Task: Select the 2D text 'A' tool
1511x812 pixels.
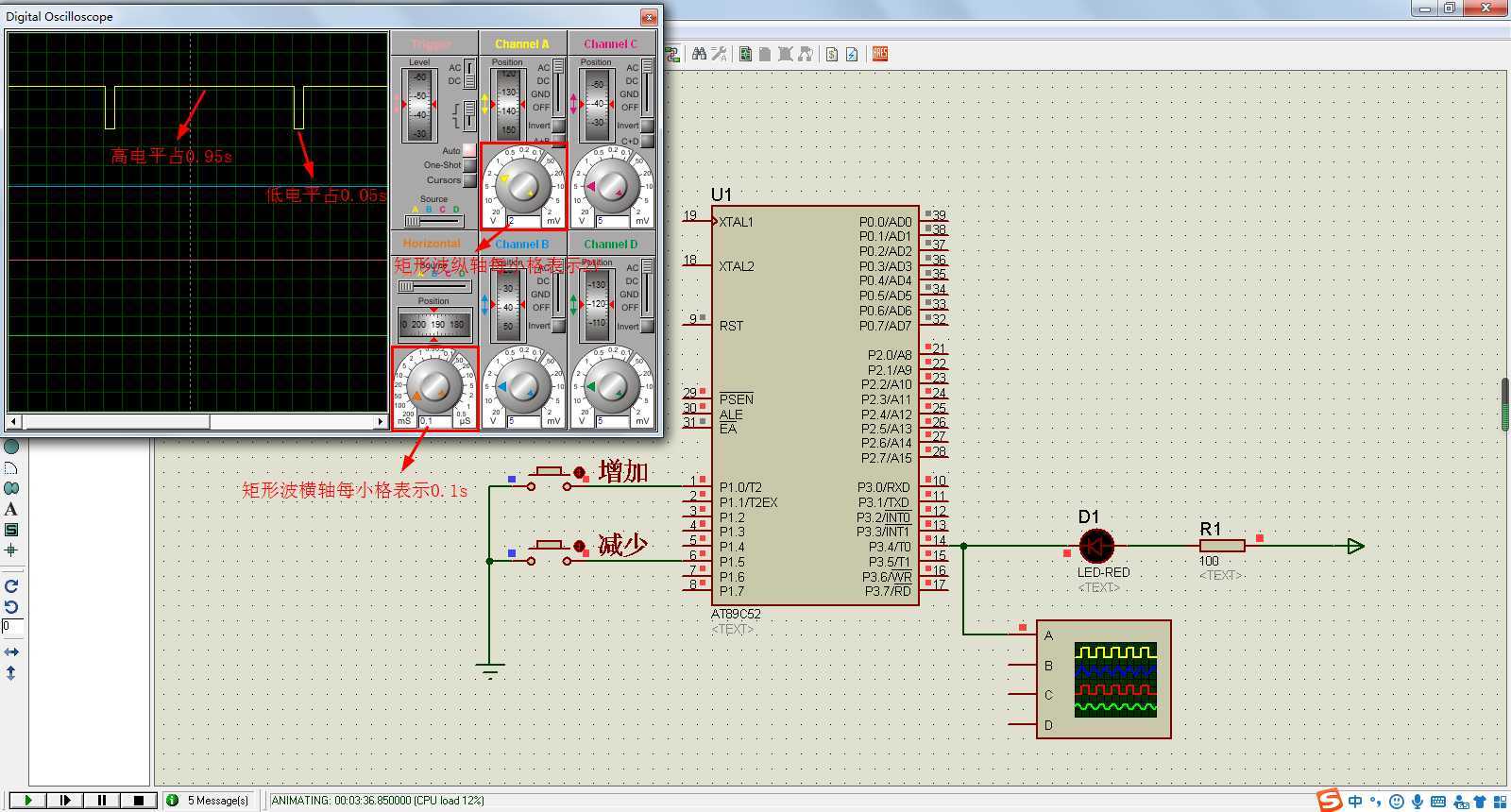Action: [11, 509]
